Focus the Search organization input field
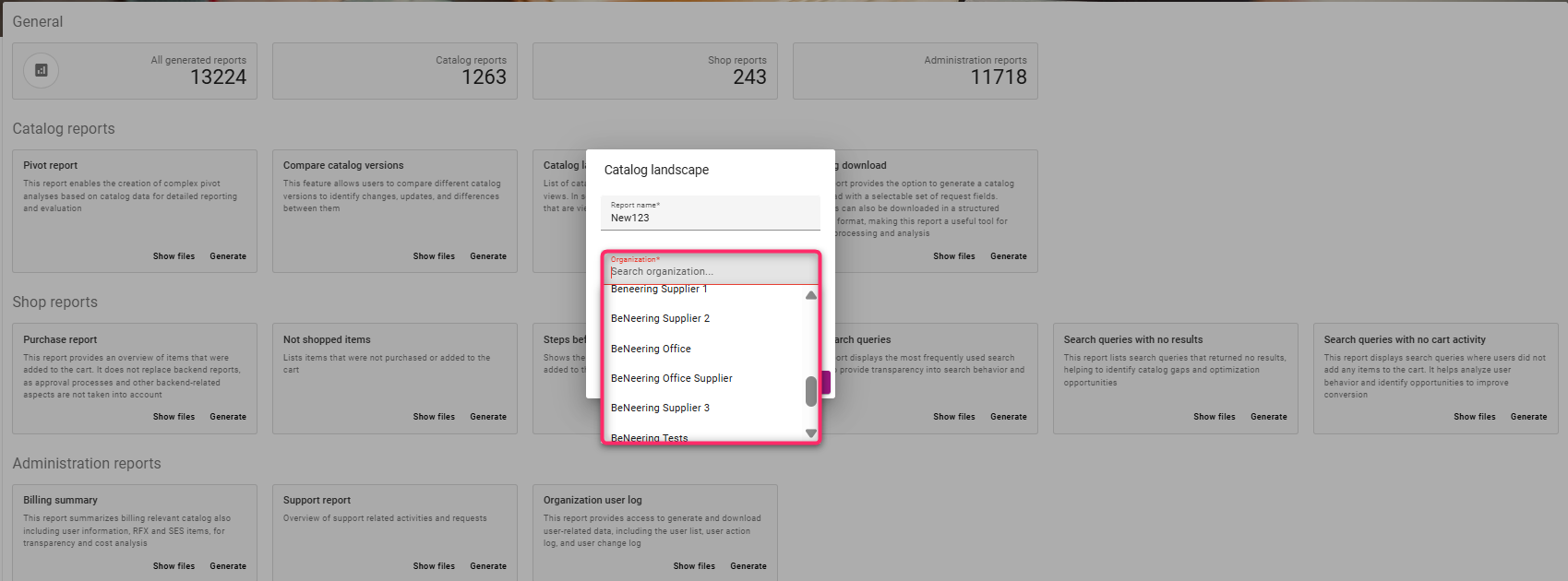The height and width of the screenshot is (581, 1568). point(709,271)
